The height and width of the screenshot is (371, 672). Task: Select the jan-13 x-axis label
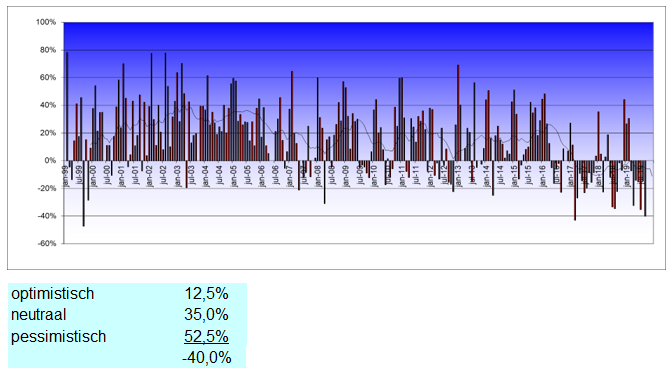[458, 176]
